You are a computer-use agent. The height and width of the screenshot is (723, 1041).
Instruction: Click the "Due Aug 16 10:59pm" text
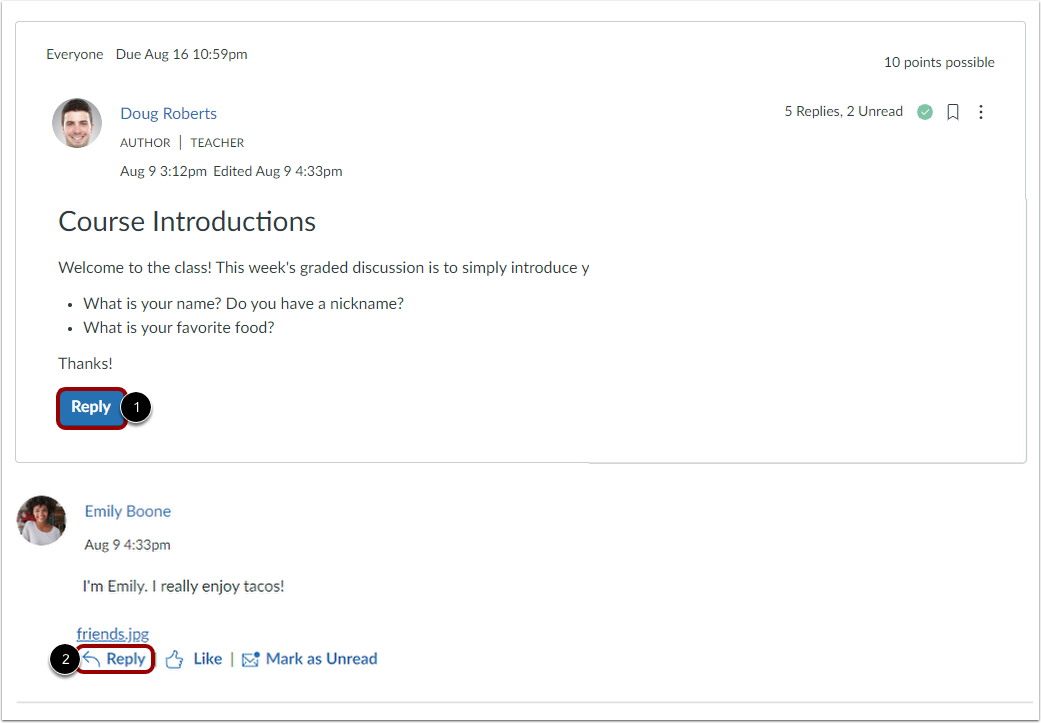(181, 54)
